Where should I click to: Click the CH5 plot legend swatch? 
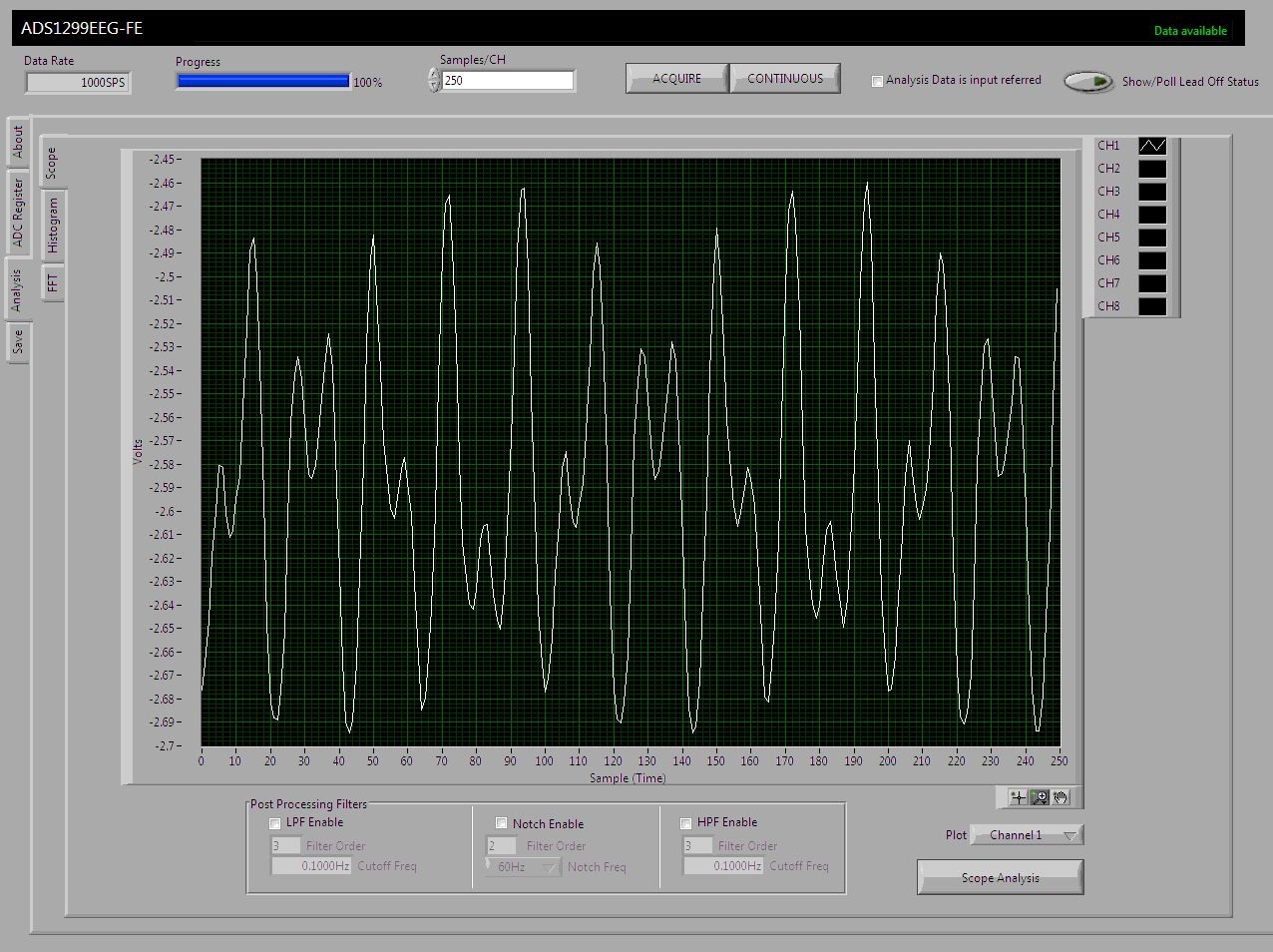pyautogui.click(x=1152, y=238)
